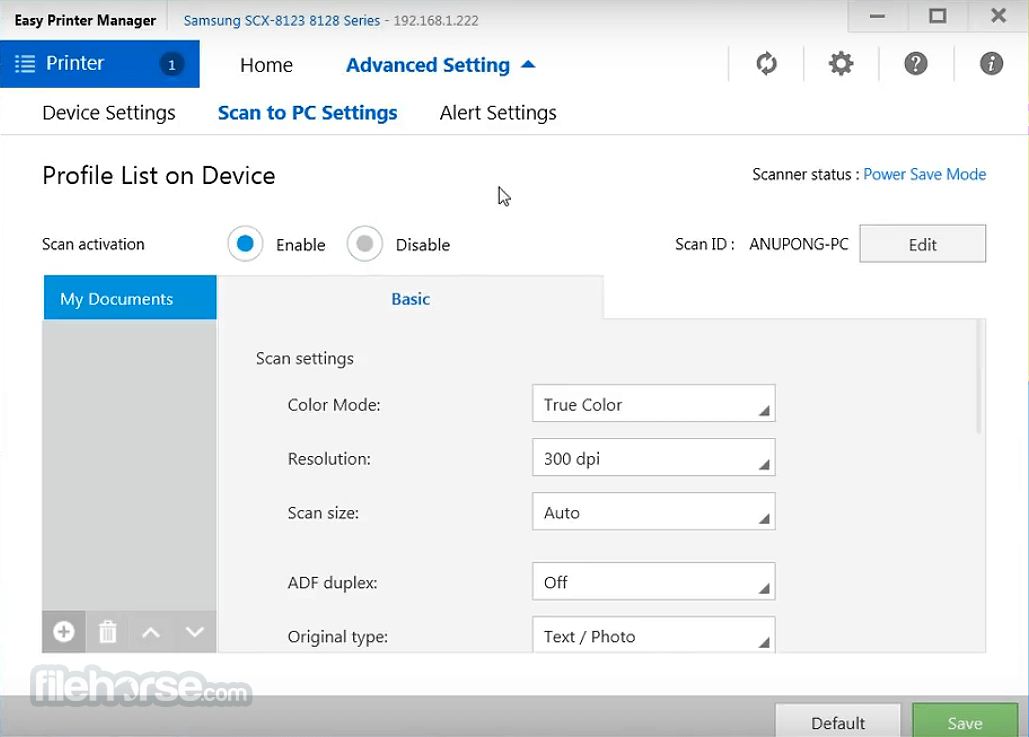Viewport: 1029px width, 737px height.
Task: Open help with the question mark icon
Action: point(915,64)
